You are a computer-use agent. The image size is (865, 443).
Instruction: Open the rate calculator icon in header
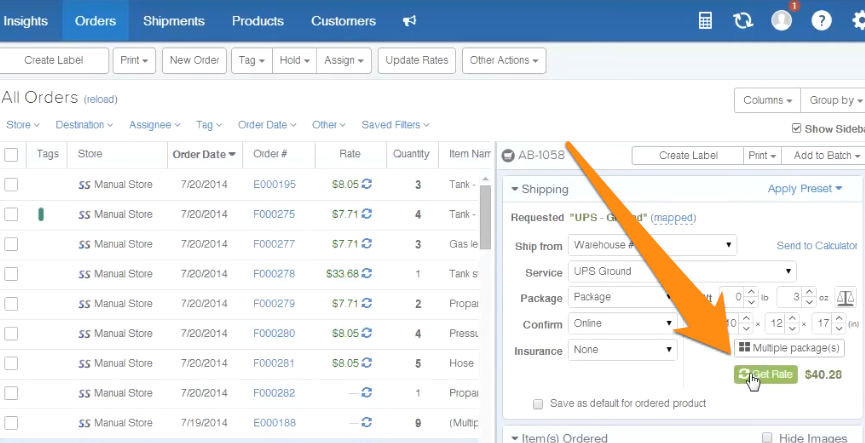pyautogui.click(x=705, y=21)
